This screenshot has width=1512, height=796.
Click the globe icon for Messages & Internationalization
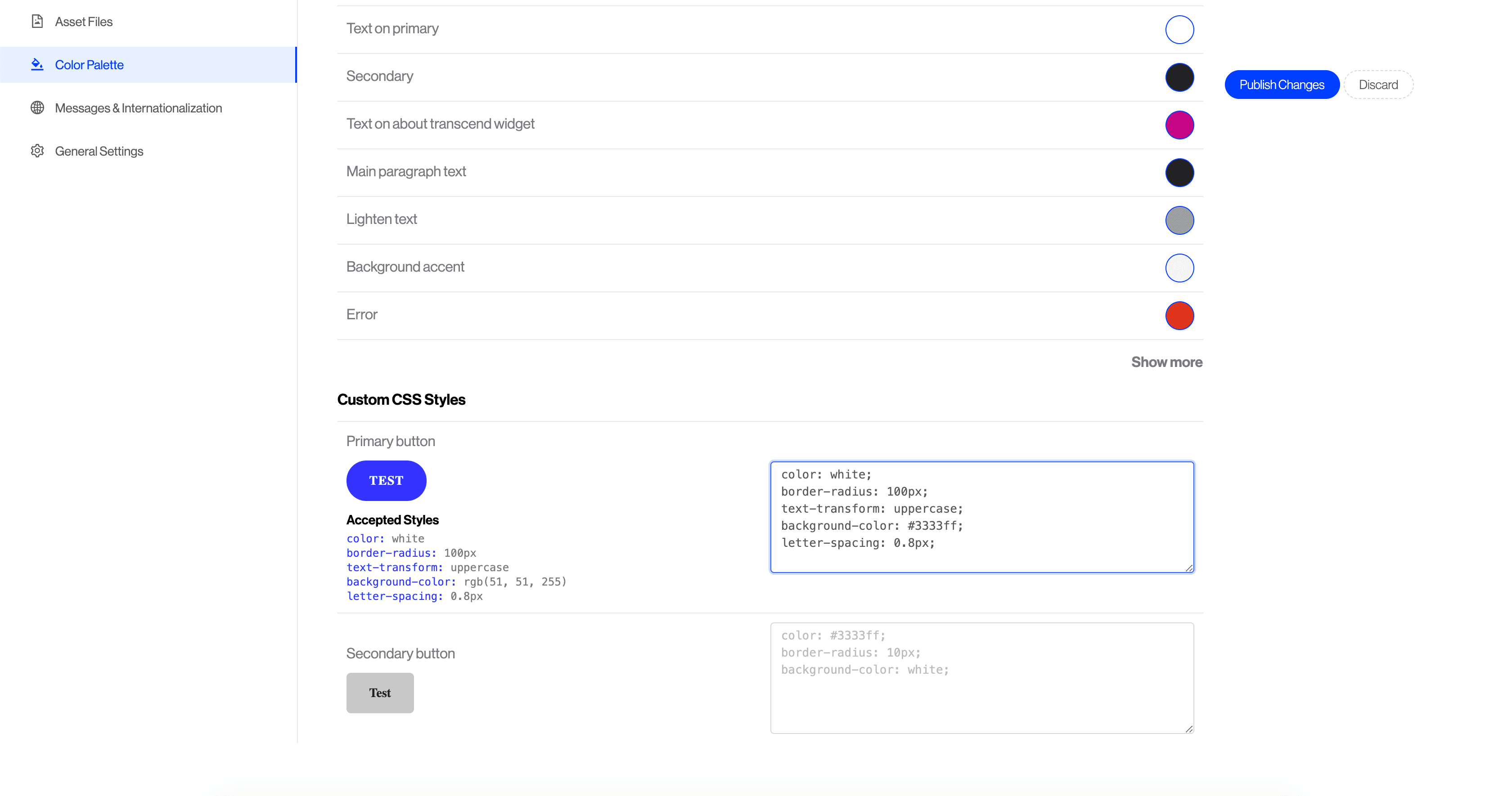point(37,108)
